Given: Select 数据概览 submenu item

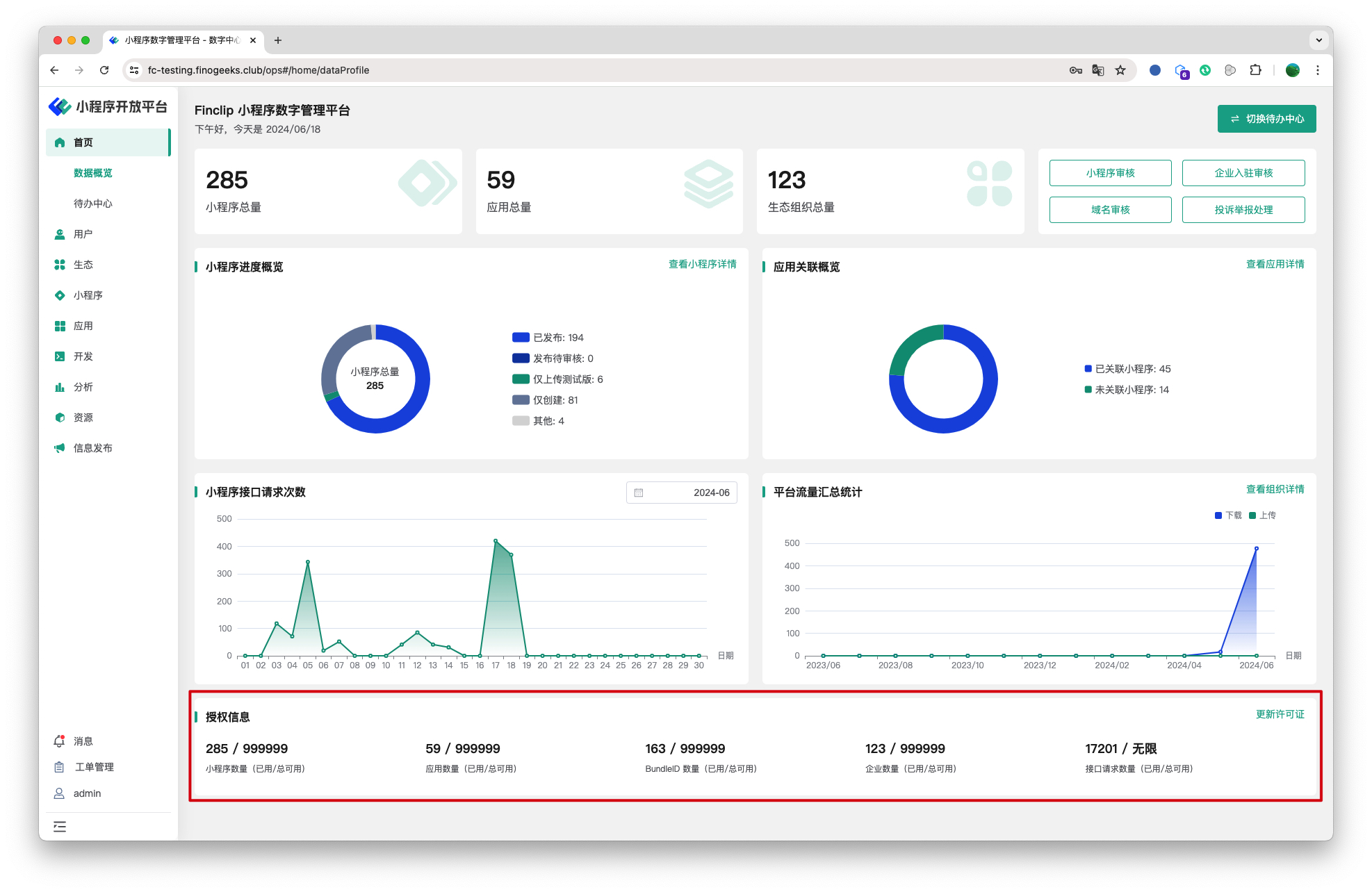Looking at the screenshot, I should click(x=92, y=173).
